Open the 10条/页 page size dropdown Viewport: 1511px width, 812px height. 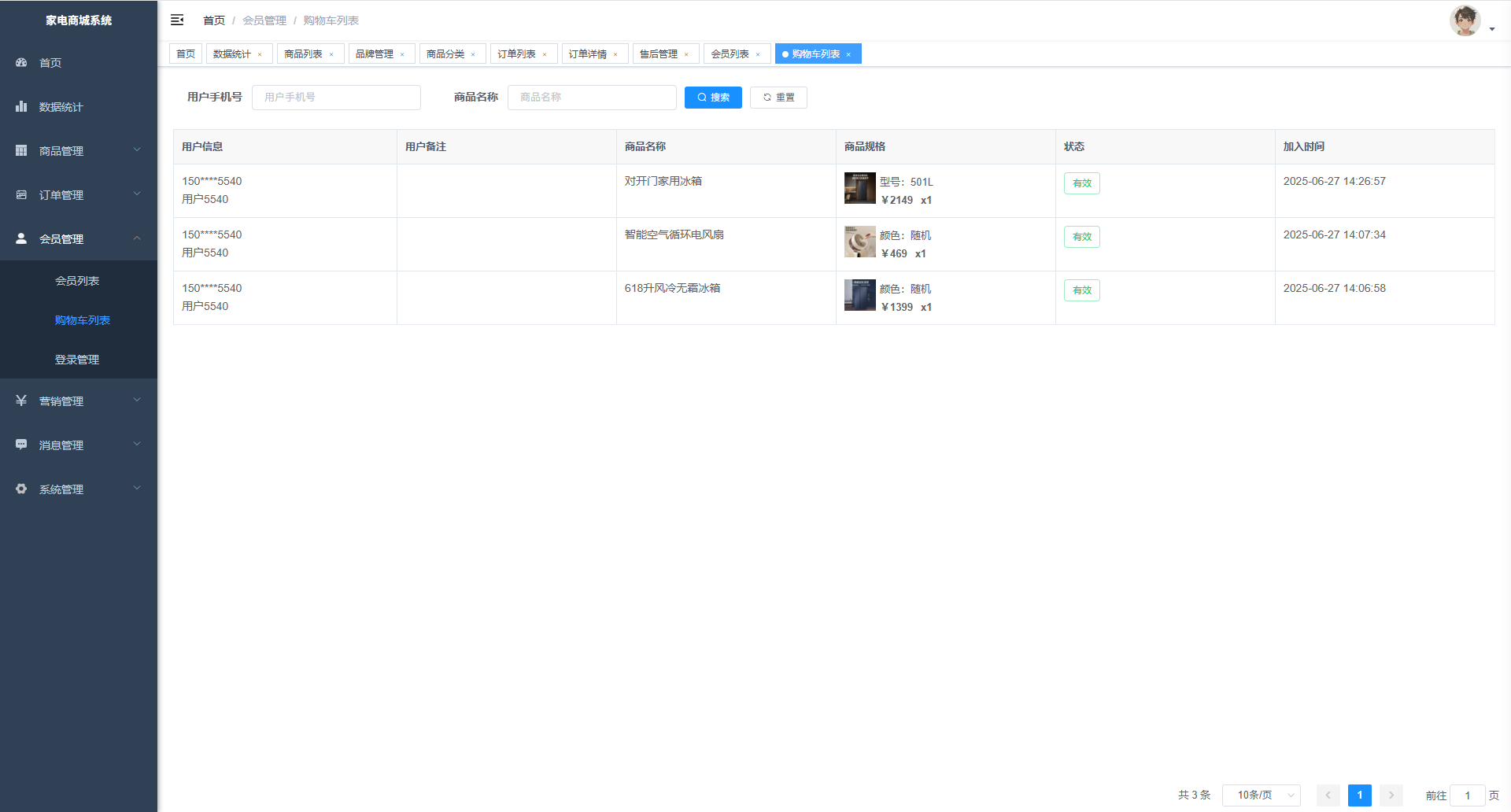[1261, 795]
